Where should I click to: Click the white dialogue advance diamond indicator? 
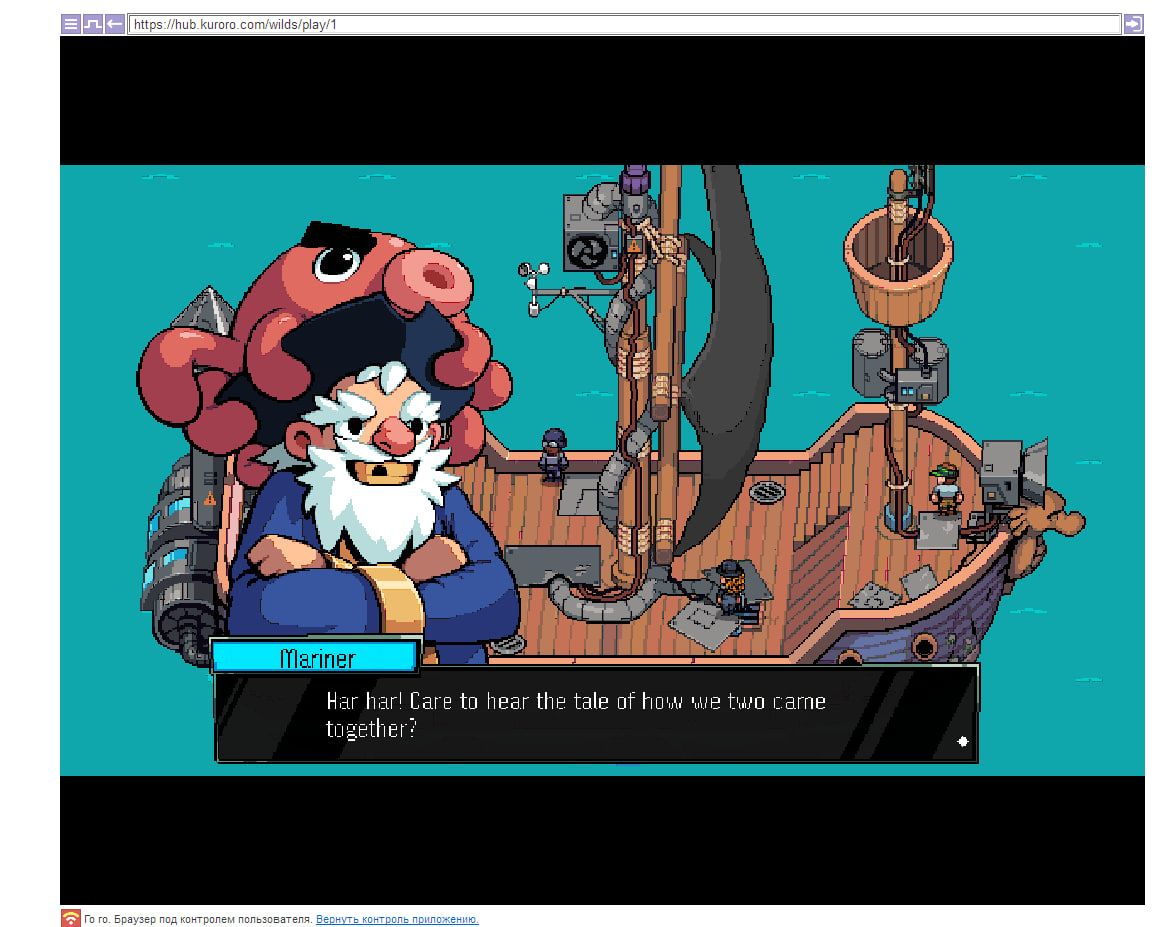[962, 741]
